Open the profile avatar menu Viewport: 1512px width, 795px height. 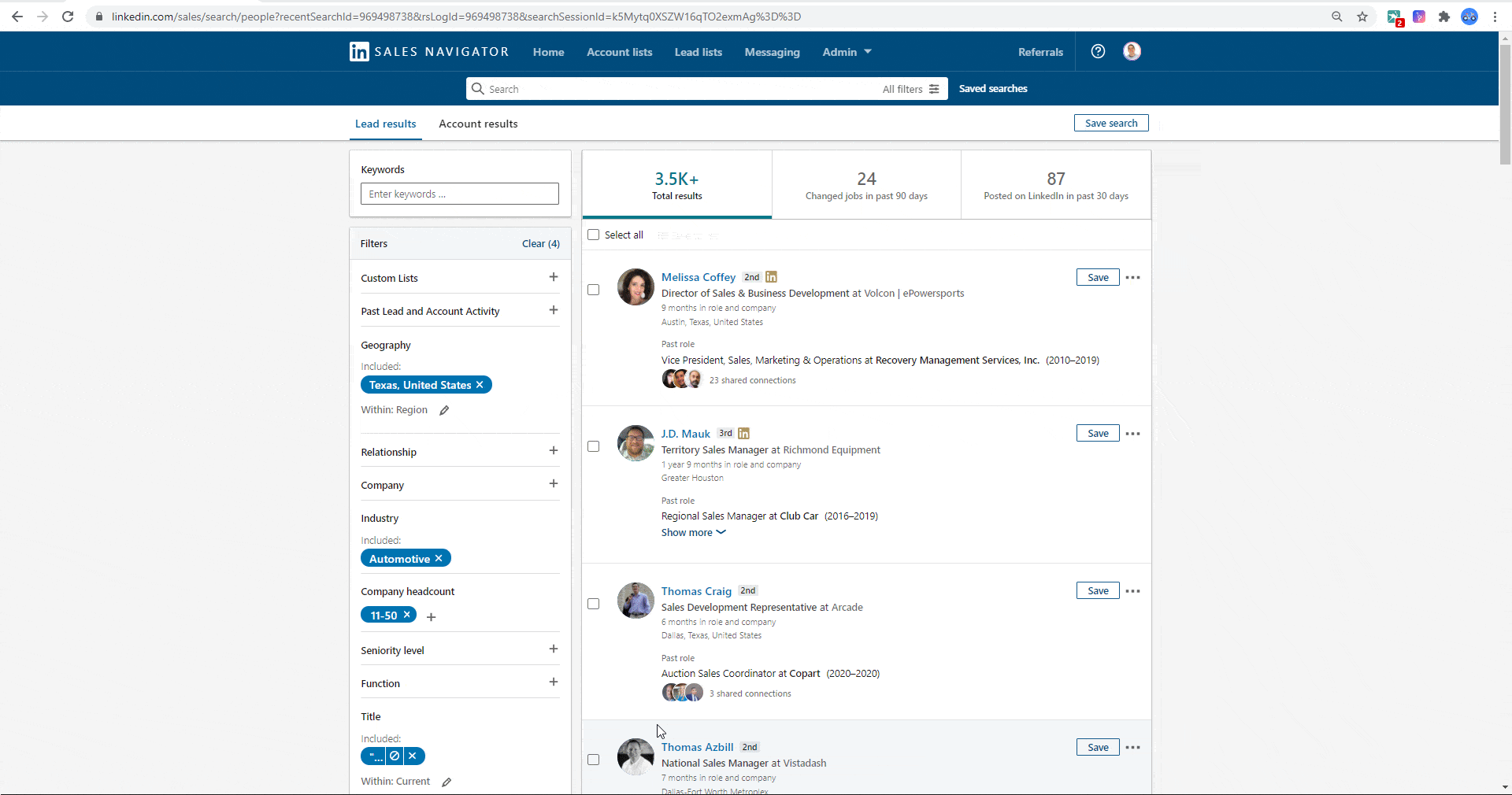1132,51
